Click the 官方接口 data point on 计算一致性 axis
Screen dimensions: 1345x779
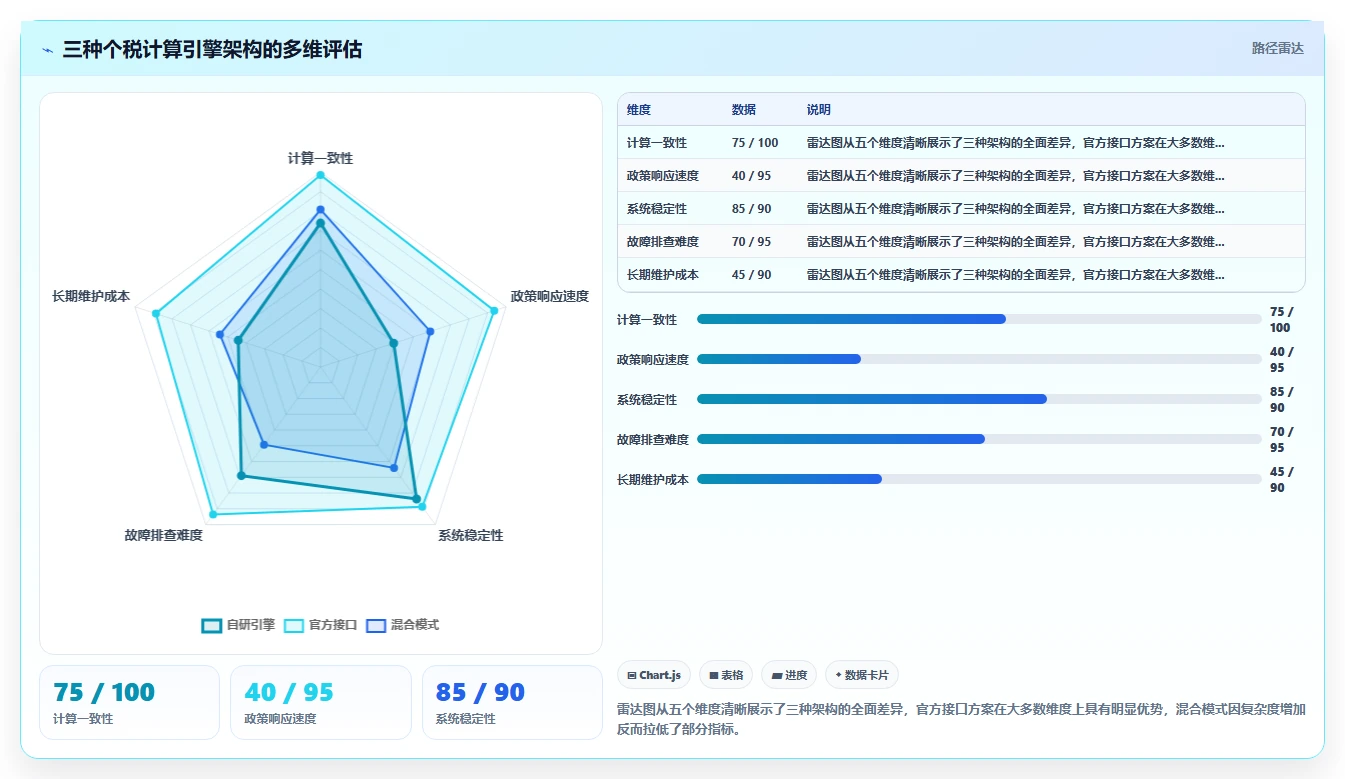[320, 175]
